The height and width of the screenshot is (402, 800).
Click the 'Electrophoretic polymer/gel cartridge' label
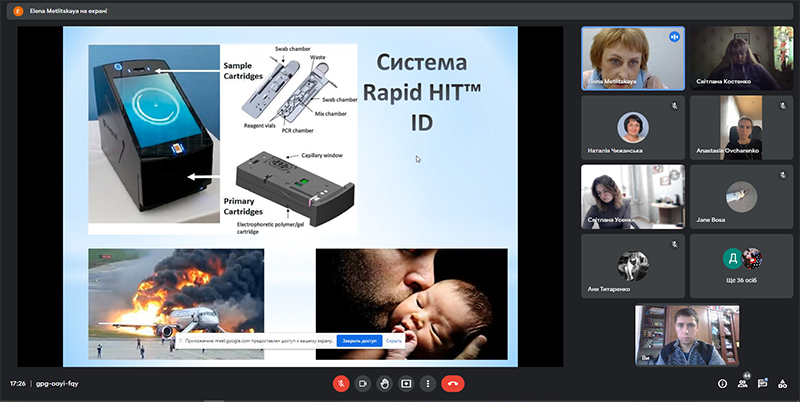tap(269, 228)
